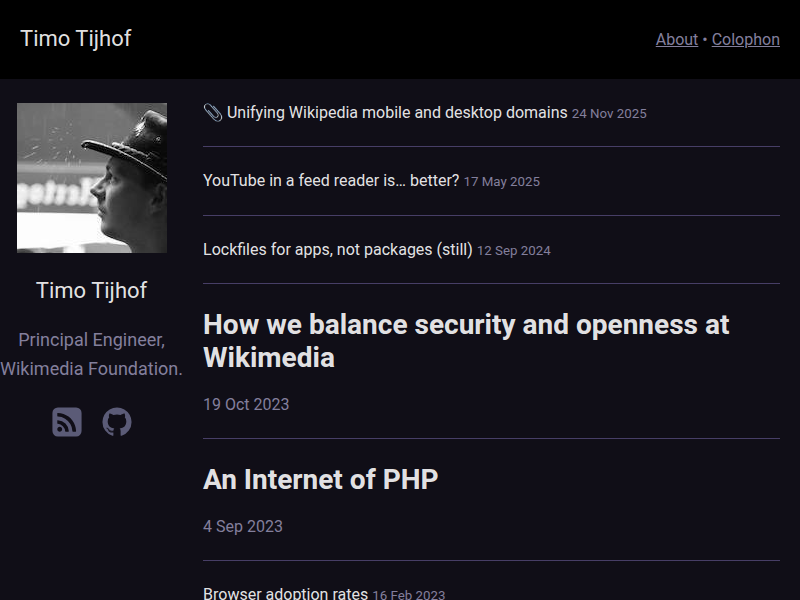Go to Timo Tijhof site title in header
The image size is (800, 600).
tap(76, 39)
